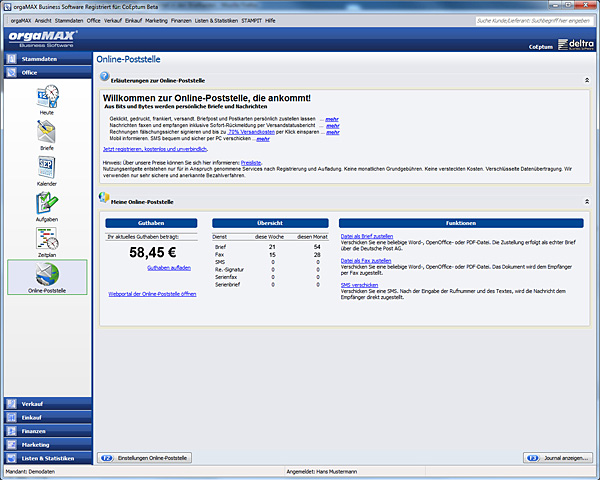Open the orgaMAX menu
Viewport: 600px width, 480px height.
coord(21,21)
